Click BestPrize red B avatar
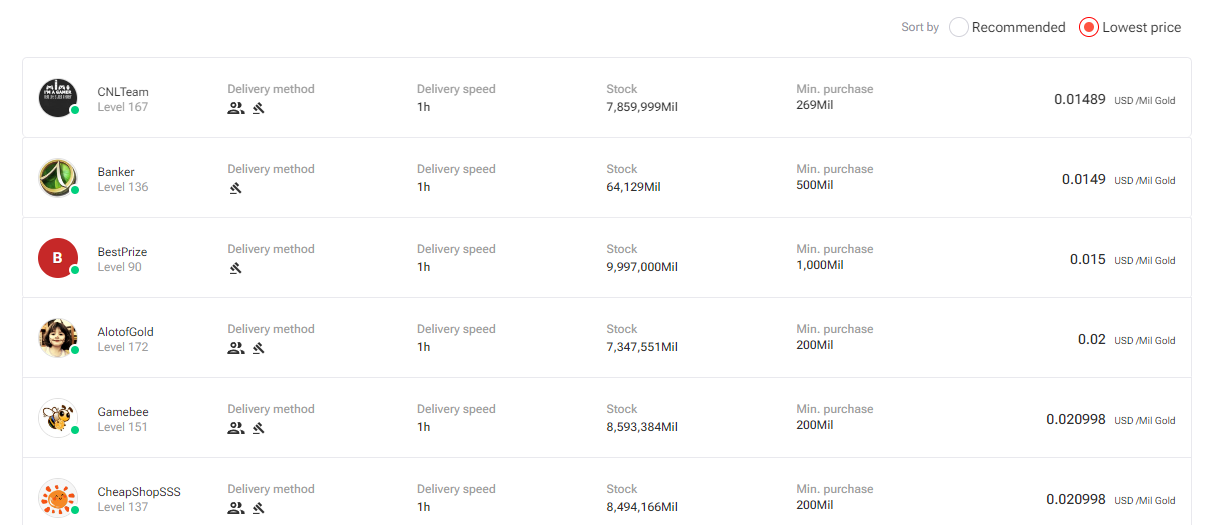1215x525 pixels. [58, 258]
